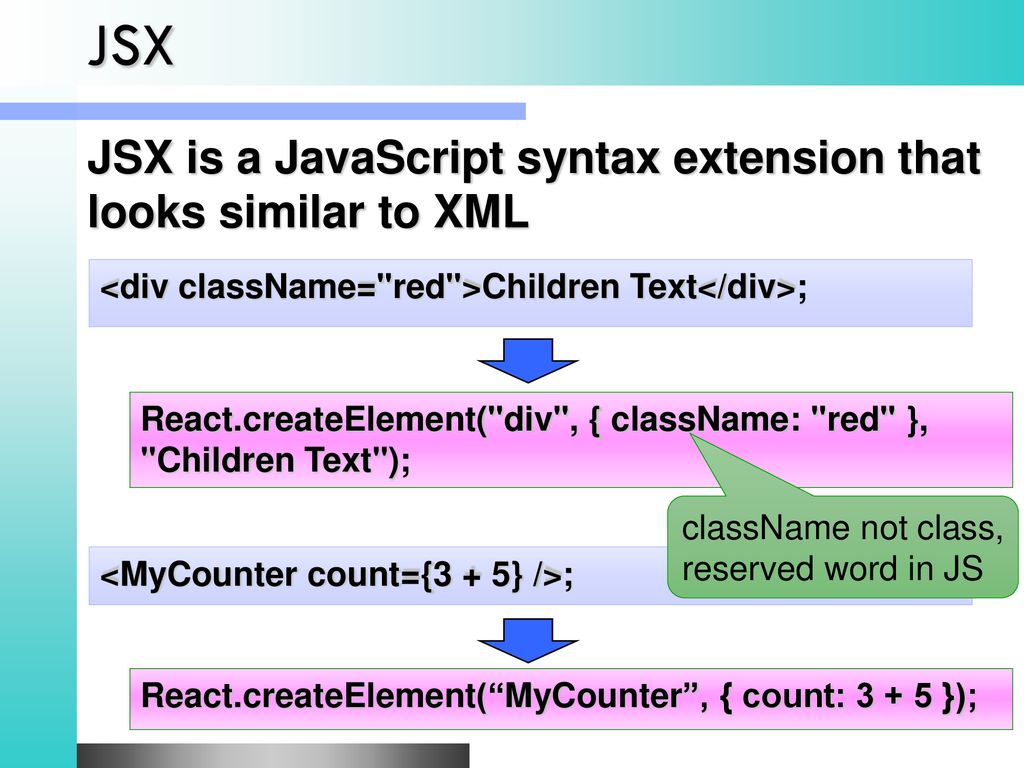Click the 'reserved word in JS' callout line
The width and height of the screenshot is (1024, 768).
832,568
